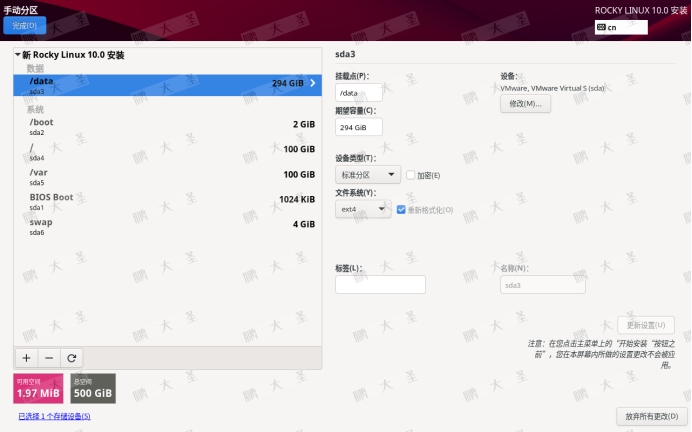This screenshot has height=432, width=692.
Task: Click the chevron arrow on /data row
Action: tap(312, 84)
